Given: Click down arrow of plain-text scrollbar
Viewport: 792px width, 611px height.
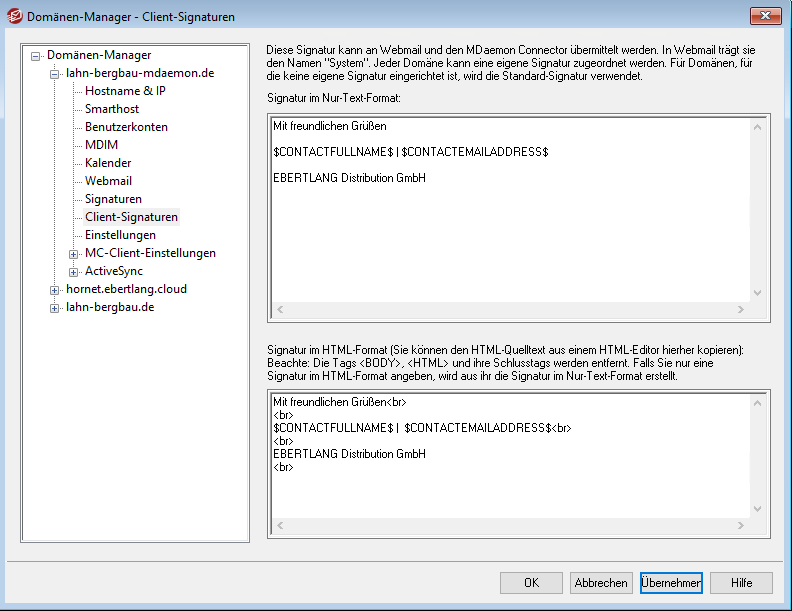Looking at the screenshot, I should tap(757, 293).
